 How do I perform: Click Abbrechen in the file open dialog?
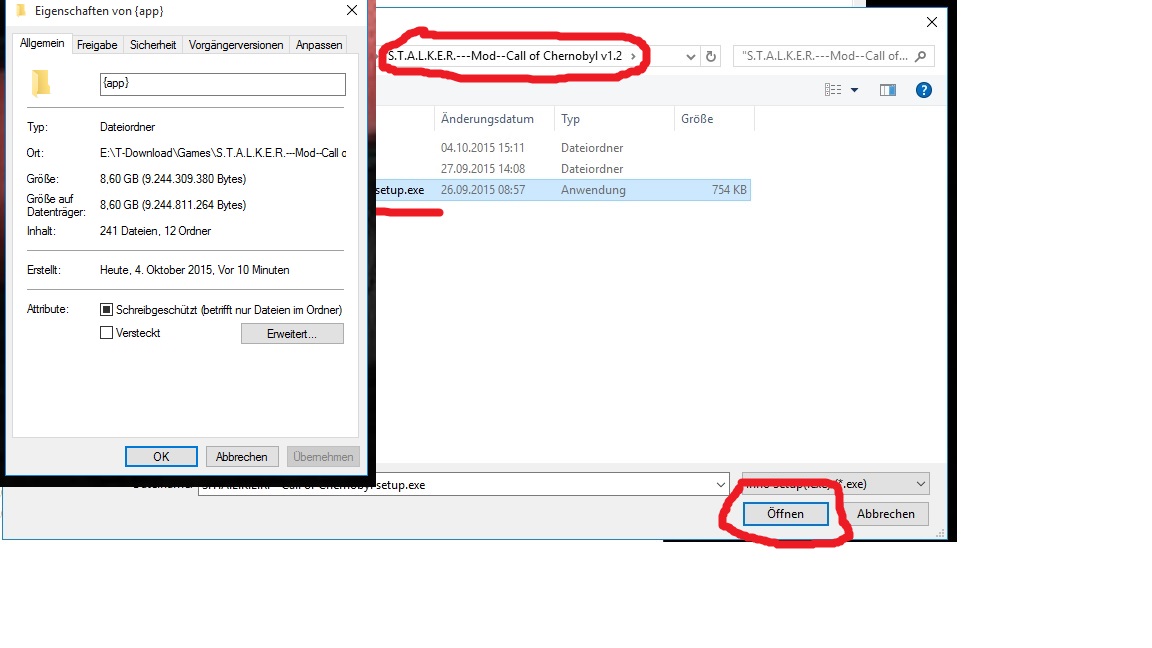click(x=885, y=514)
